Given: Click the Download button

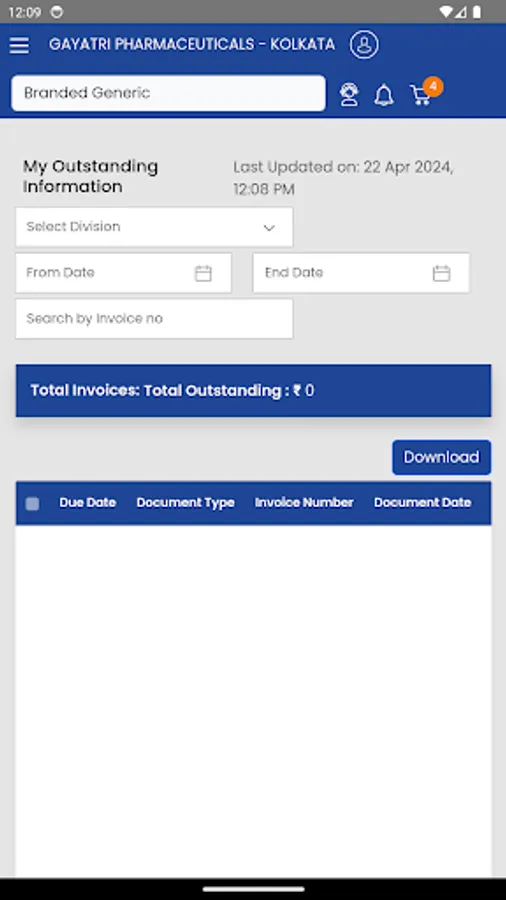Looking at the screenshot, I should (441, 457).
